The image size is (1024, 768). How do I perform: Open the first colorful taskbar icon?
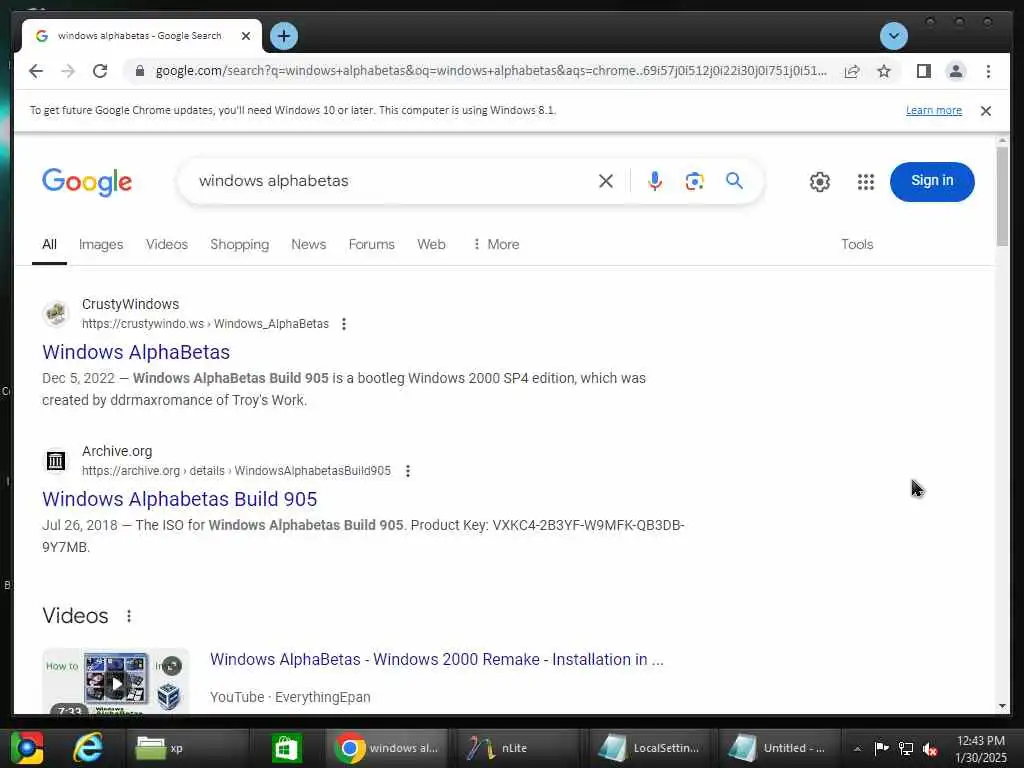27,748
